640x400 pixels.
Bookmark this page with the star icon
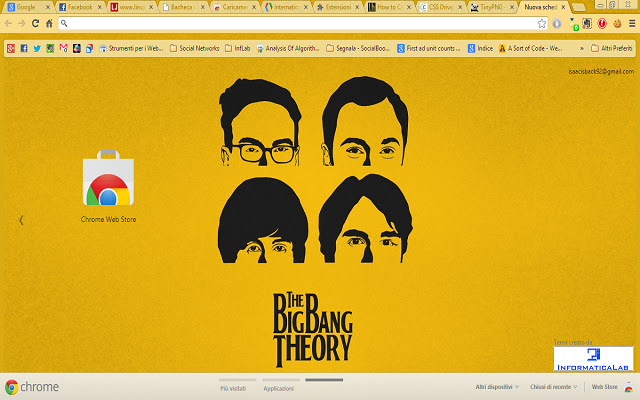(x=542, y=23)
